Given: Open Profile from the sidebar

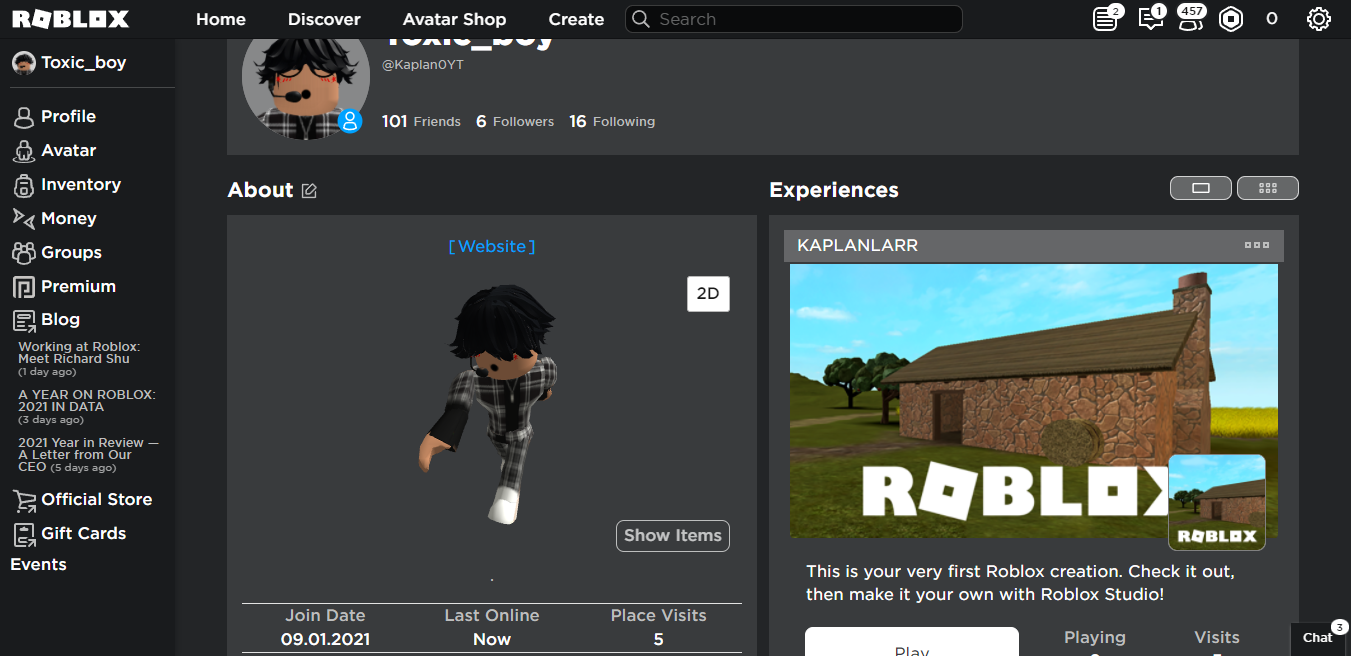Looking at the screenshot, I should coord(68,117).
